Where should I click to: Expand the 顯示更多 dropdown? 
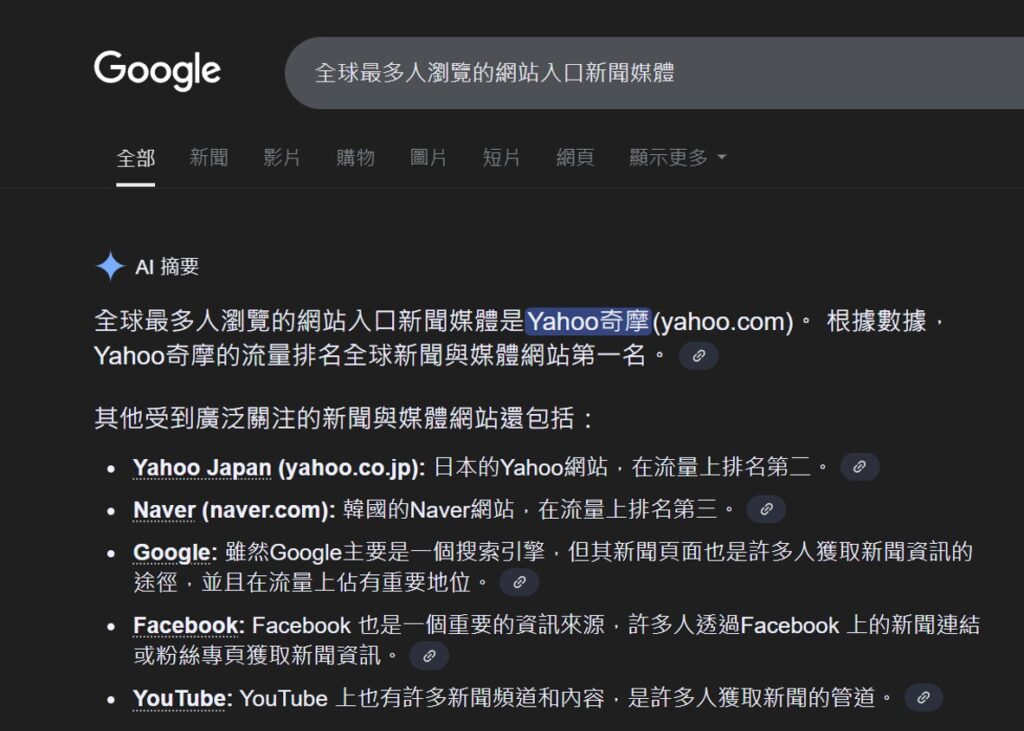678,157
